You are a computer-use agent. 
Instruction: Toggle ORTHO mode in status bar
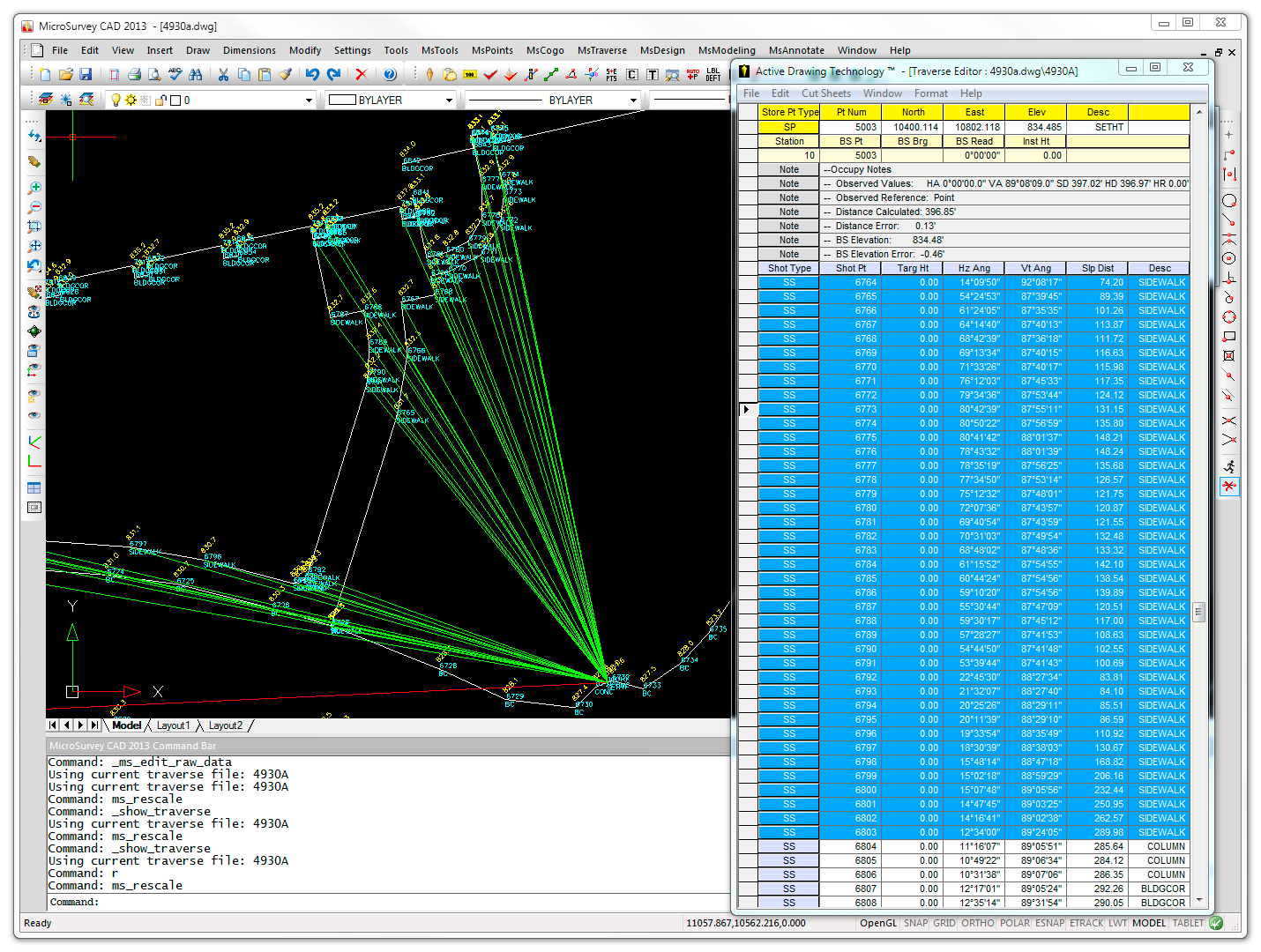tap(977, 923)
